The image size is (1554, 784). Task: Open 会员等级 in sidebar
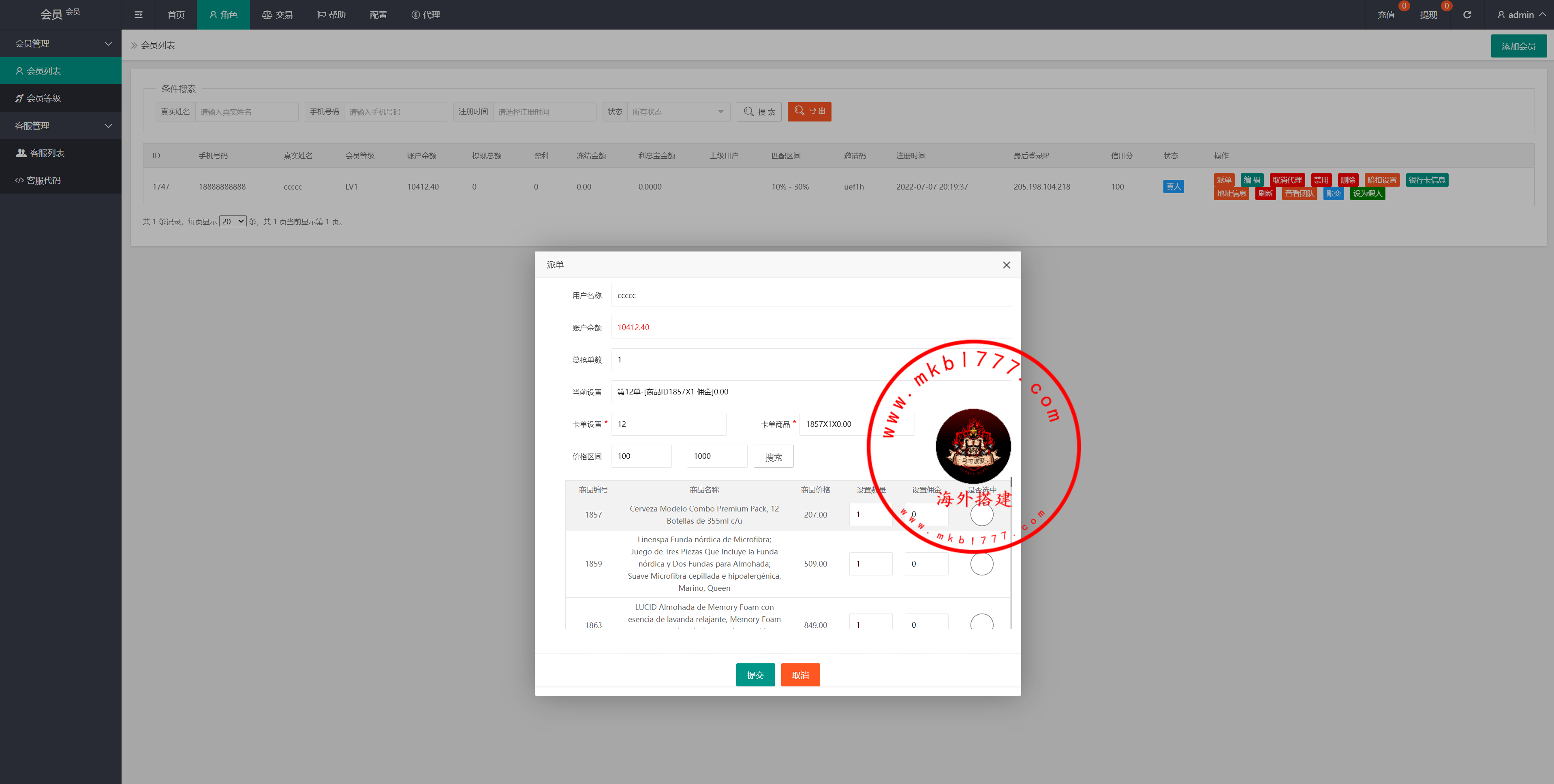(60, 98)
